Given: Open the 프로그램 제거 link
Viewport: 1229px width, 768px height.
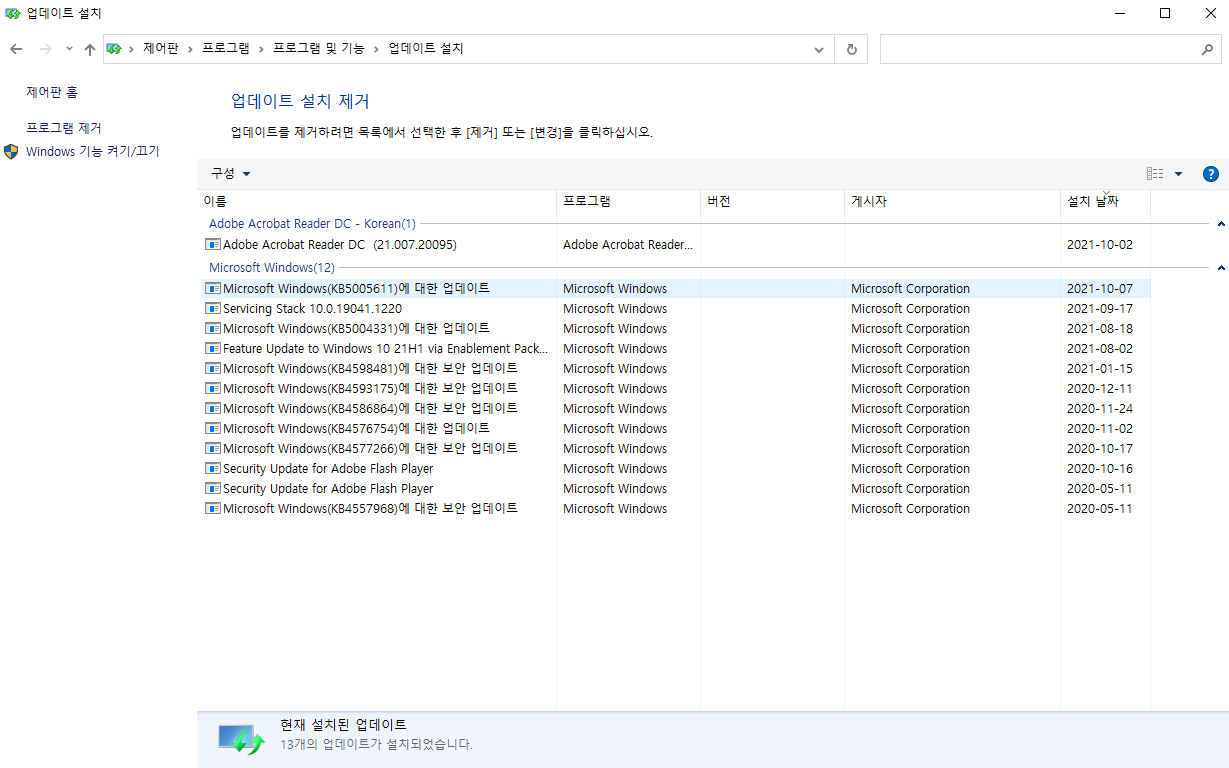Looking at the screenshot, I should pyautogui.click(x=64, y=128).
